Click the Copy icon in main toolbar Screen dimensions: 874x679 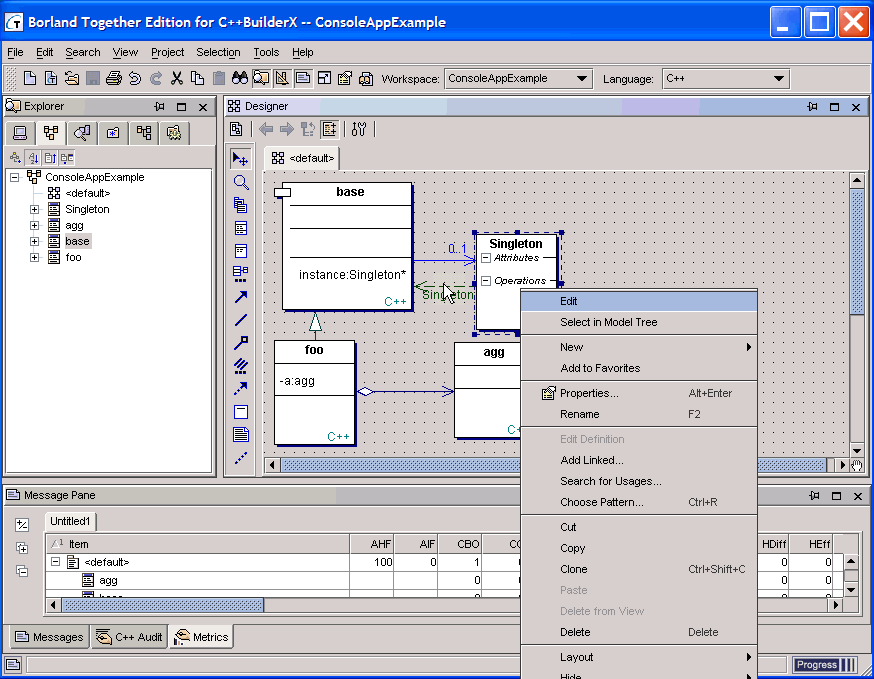(197, 79)
